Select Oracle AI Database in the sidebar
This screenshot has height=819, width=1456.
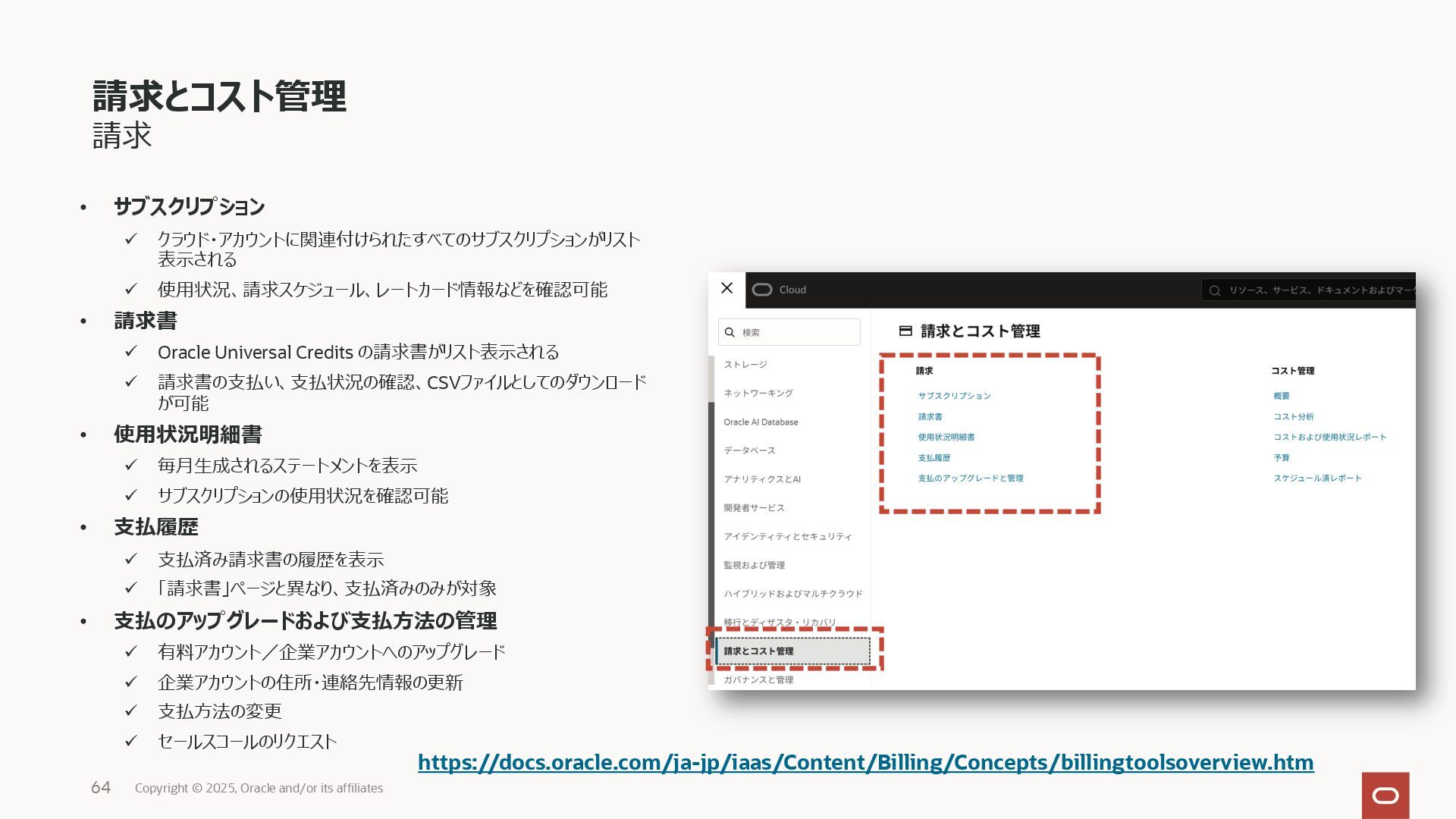761,422
